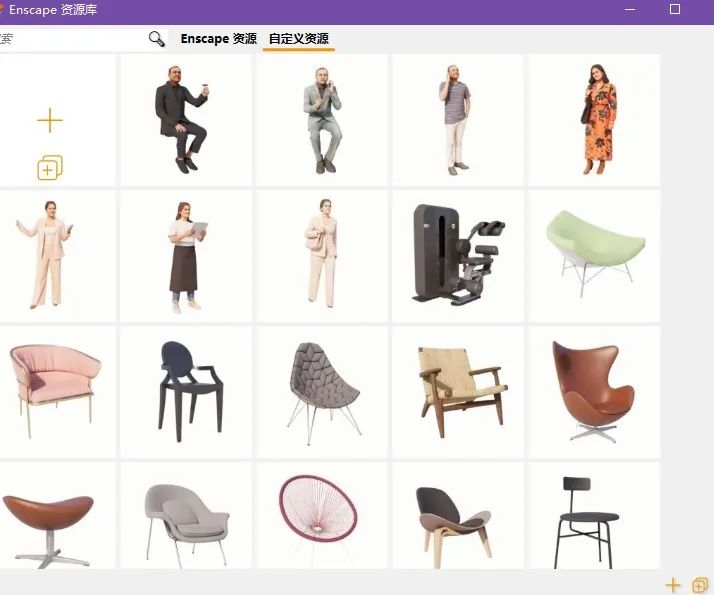Screen dimensions: 714x595
Task: Select seated man in black suit holding glass
Action: [x=186, y=120]
